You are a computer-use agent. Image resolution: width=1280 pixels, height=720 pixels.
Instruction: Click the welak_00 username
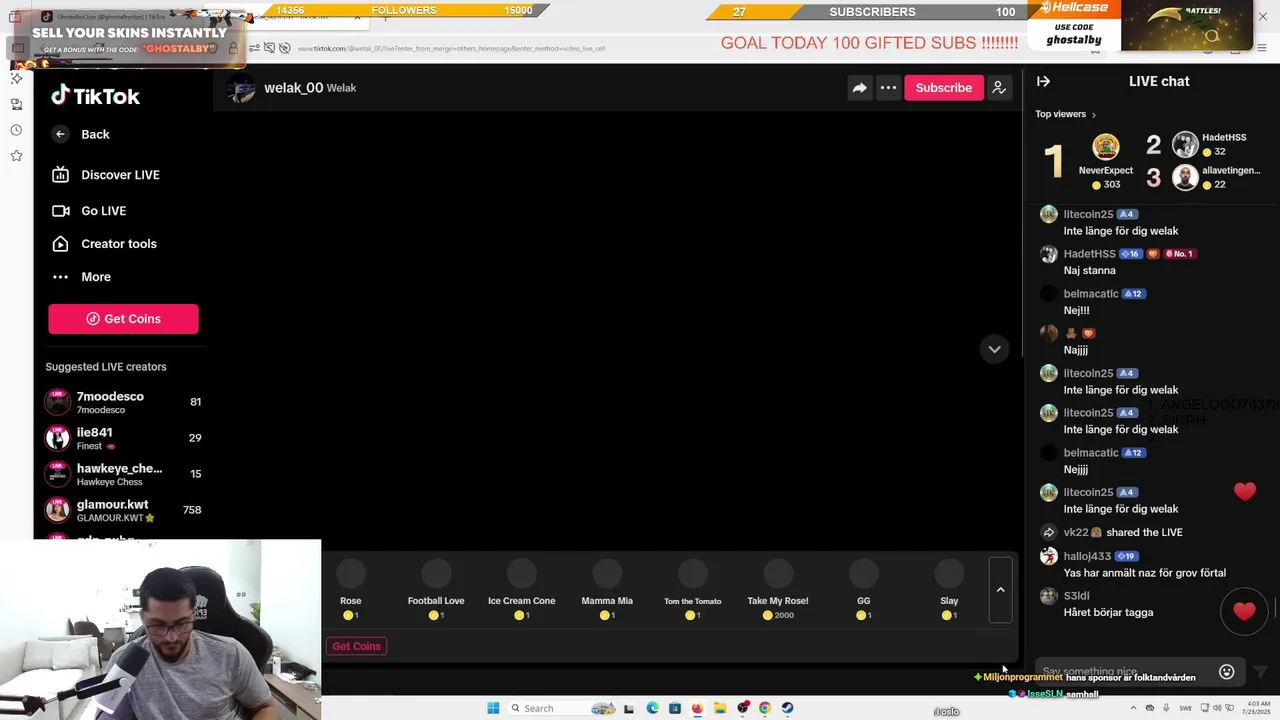point(293,88)
